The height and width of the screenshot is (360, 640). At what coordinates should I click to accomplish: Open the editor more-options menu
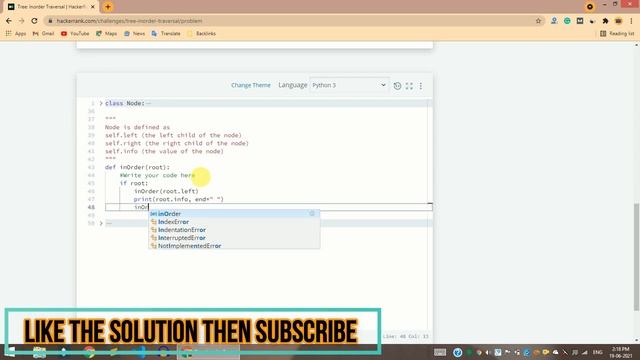pyautogui.click(x=421, y=86)
